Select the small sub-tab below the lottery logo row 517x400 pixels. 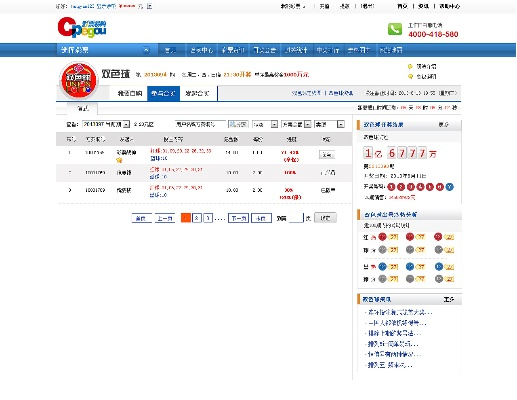(83, 108)
